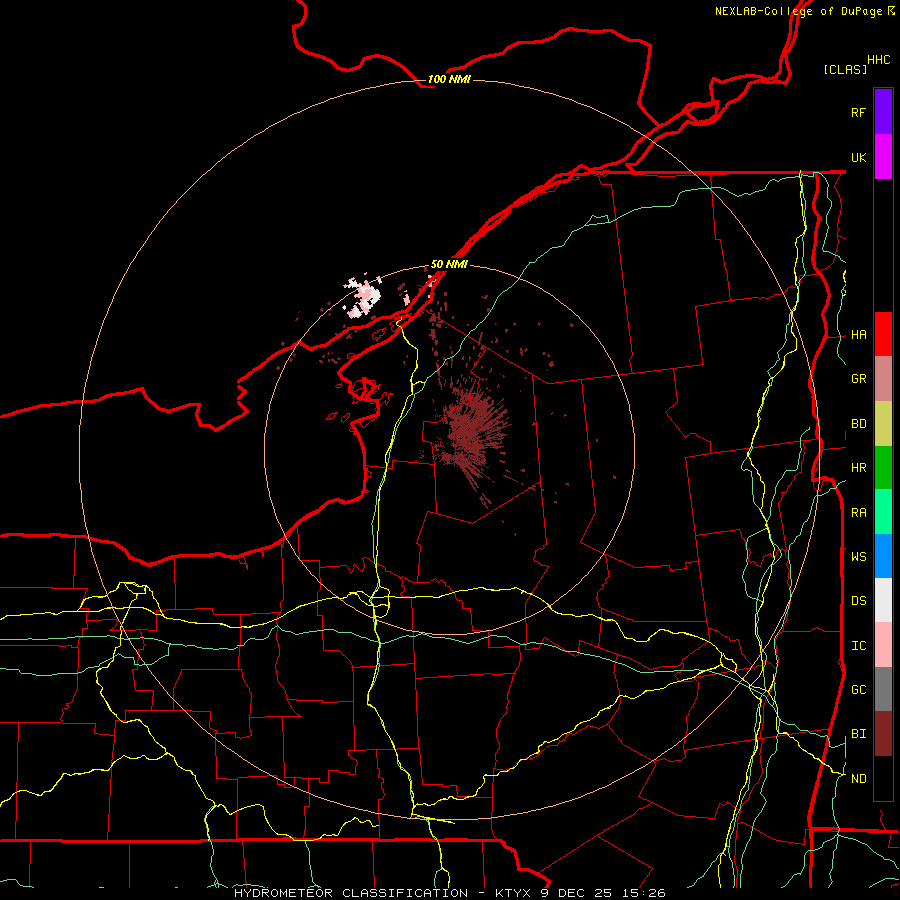This screenshot has height=900, width=900.
Task: Select the GR salmon legend swatch
Action: (883, 379)
